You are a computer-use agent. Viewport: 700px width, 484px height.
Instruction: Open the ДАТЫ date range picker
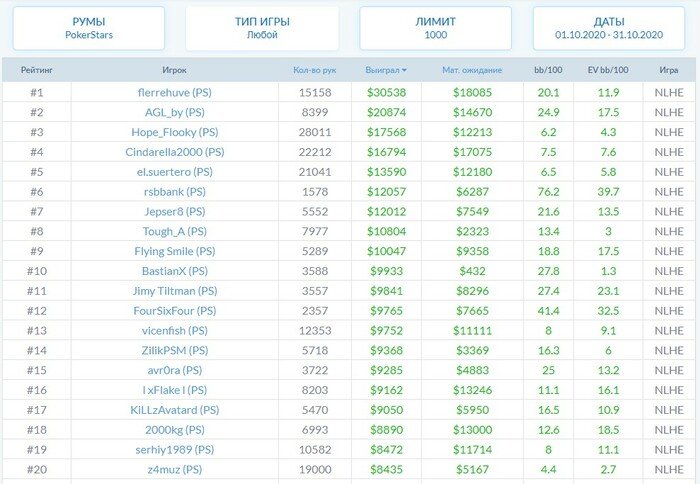point(609,28)
